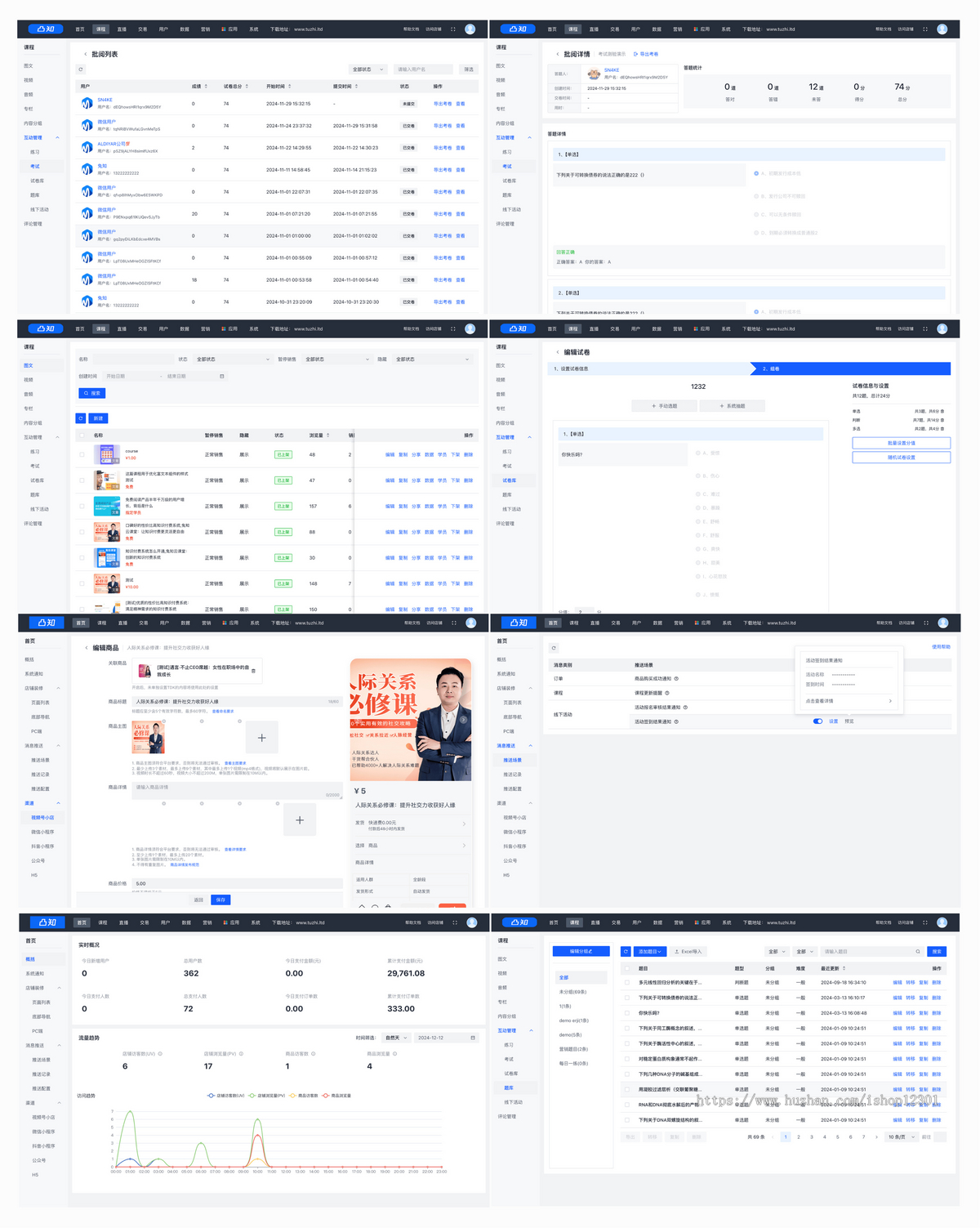Open 自然天 dropdown in 流量趋势 section
Viewport: 980px width, 1228px height.
[396, 1038]
